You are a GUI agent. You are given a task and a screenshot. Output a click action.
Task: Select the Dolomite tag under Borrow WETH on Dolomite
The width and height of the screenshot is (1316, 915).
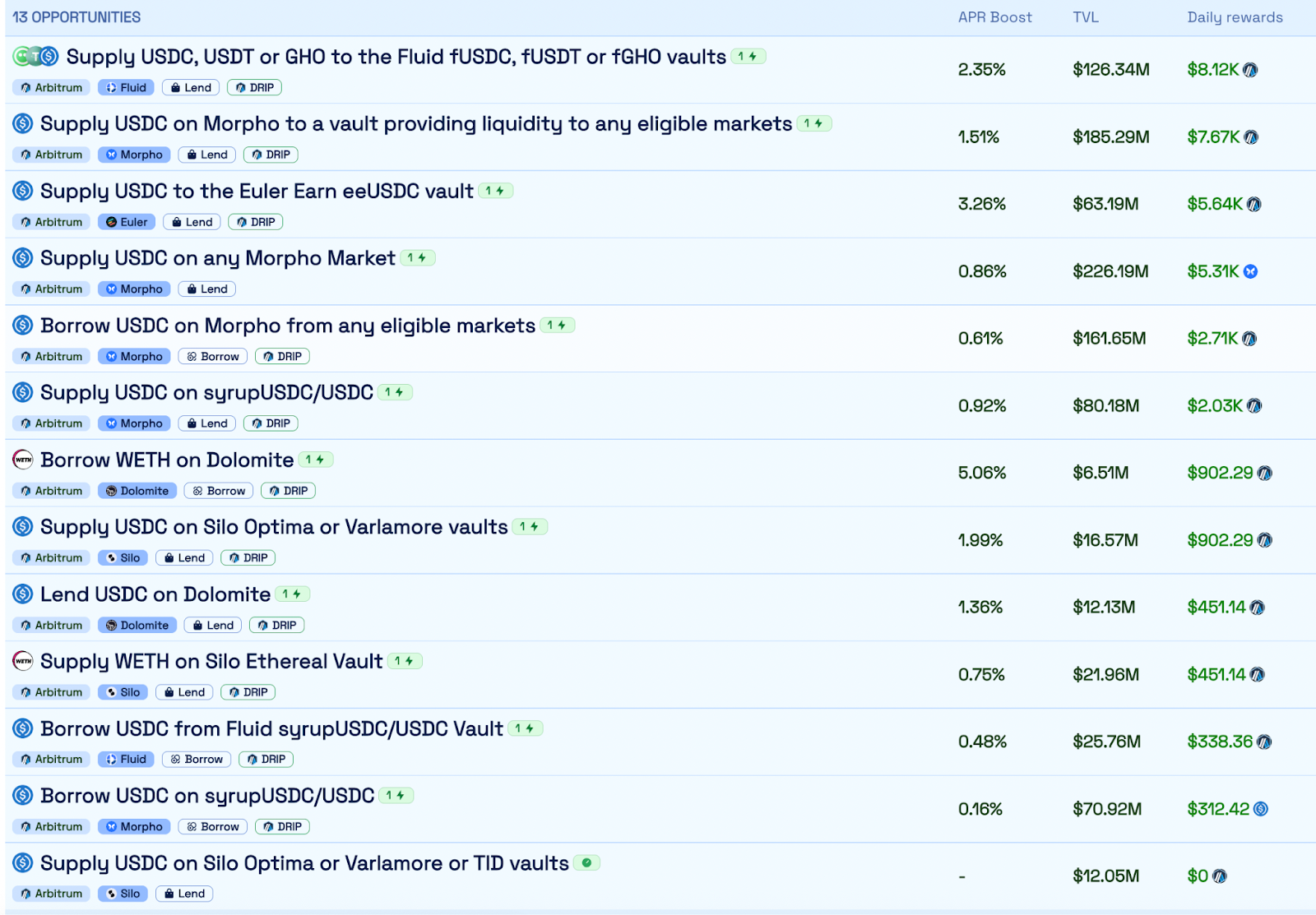(x=137, y=491)
